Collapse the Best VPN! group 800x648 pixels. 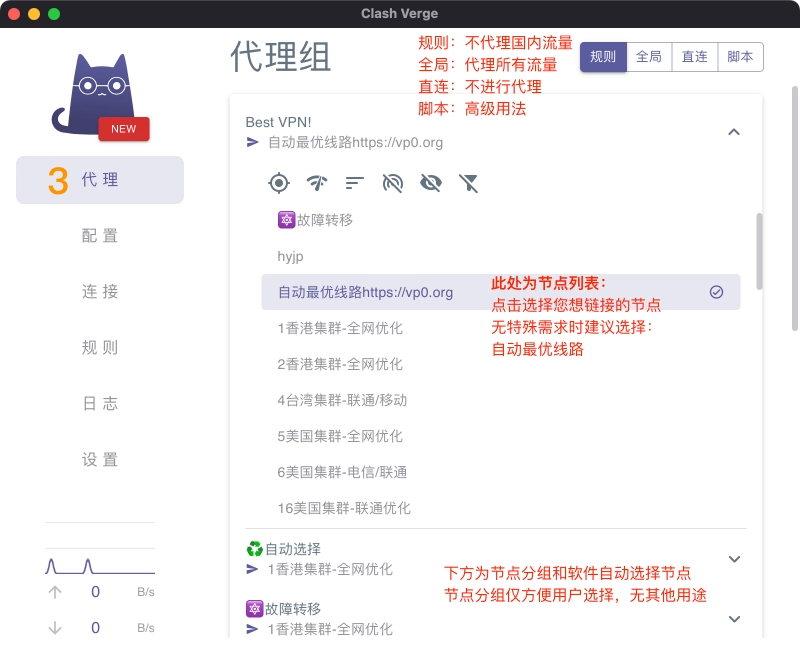735,131
